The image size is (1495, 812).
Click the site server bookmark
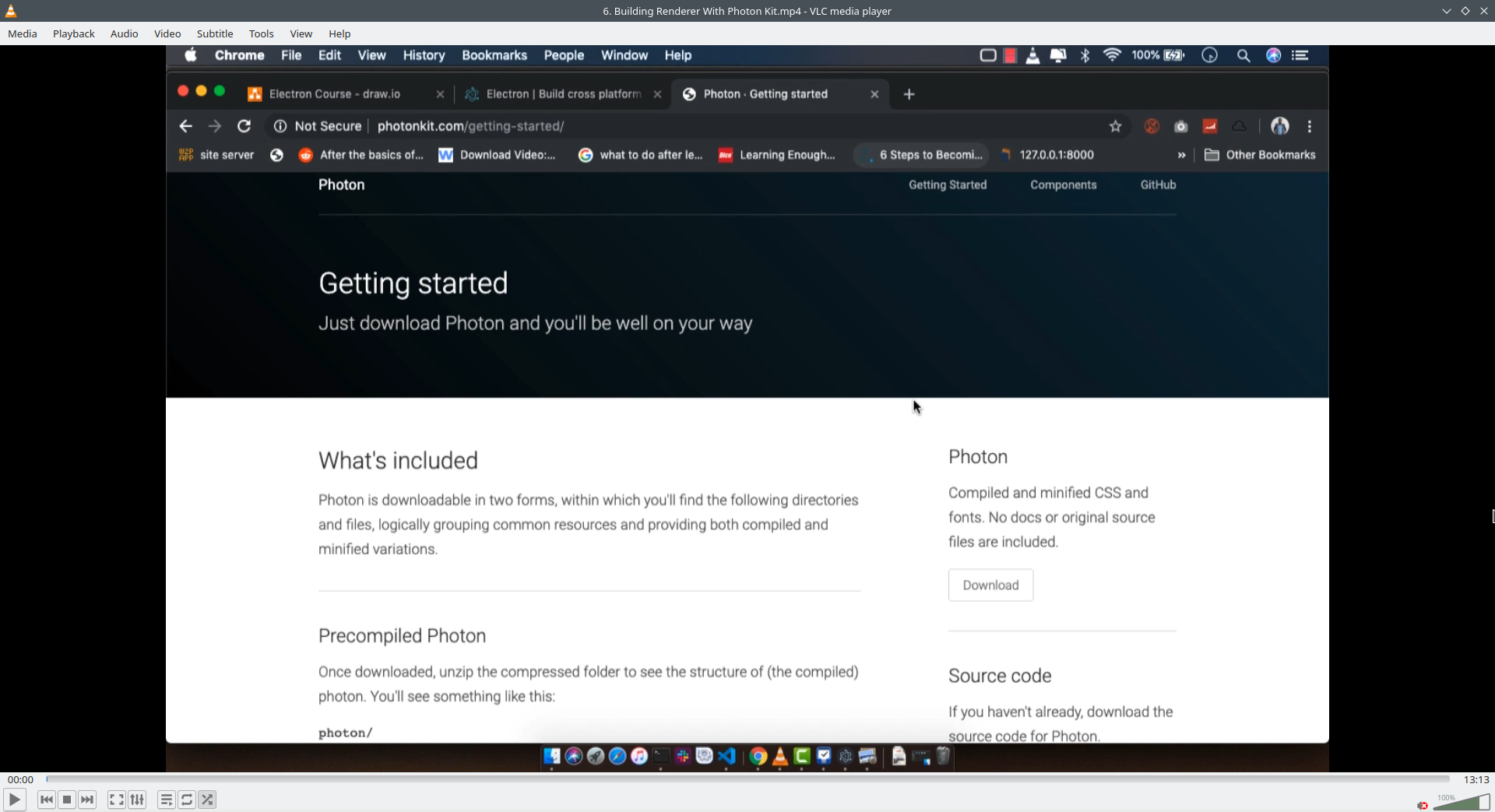pos(216,155)
